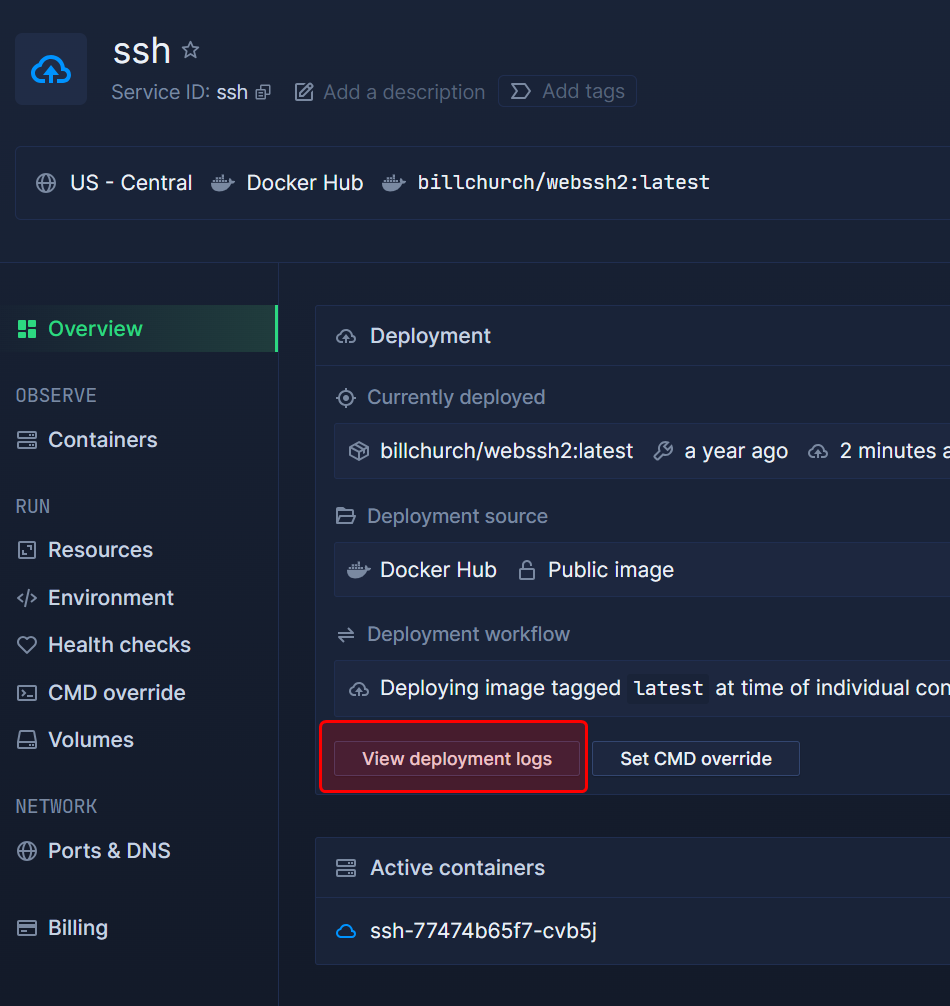
Task: Click the star icon next to ssh
Action: [190, 50]
